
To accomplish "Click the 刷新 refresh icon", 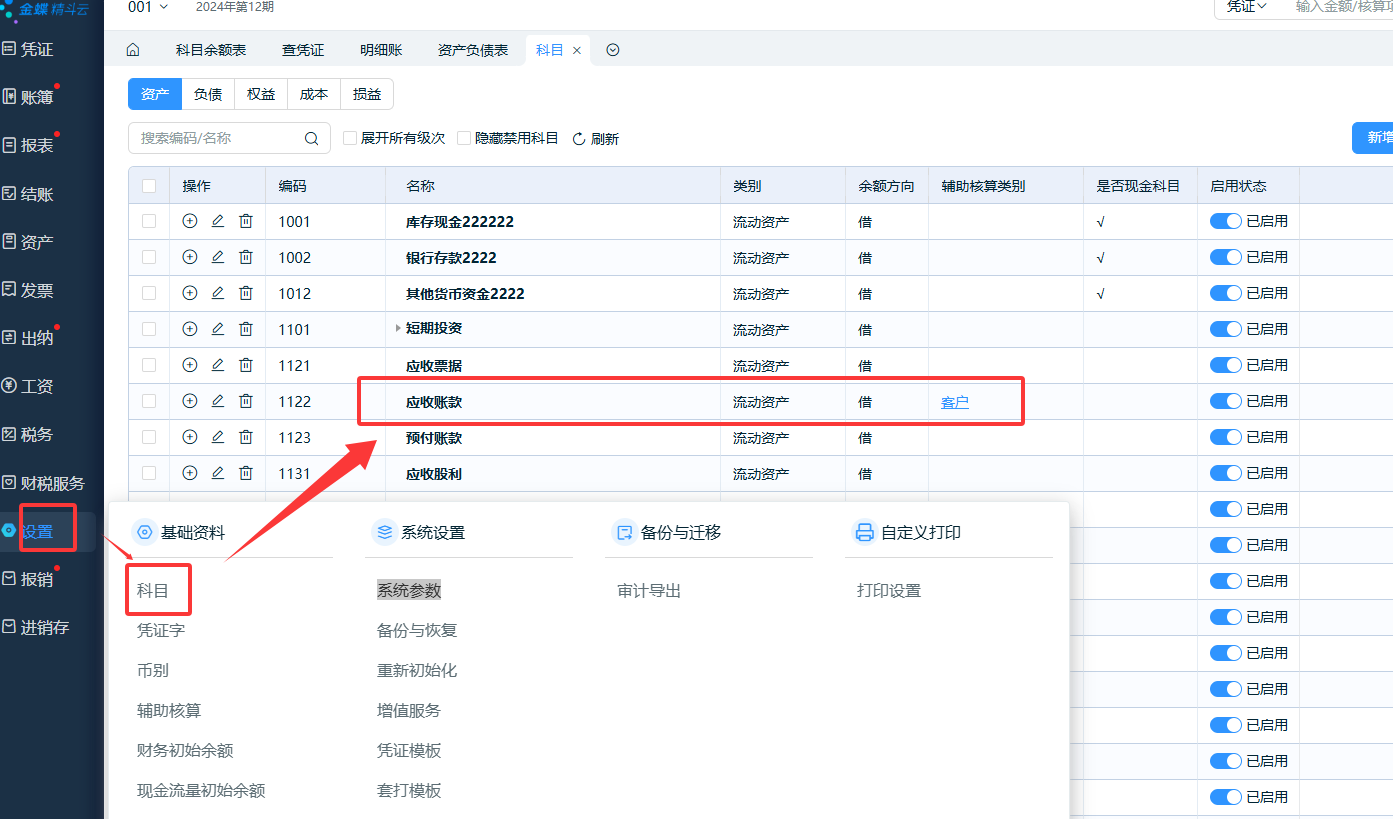I will (x=579, y=139).
